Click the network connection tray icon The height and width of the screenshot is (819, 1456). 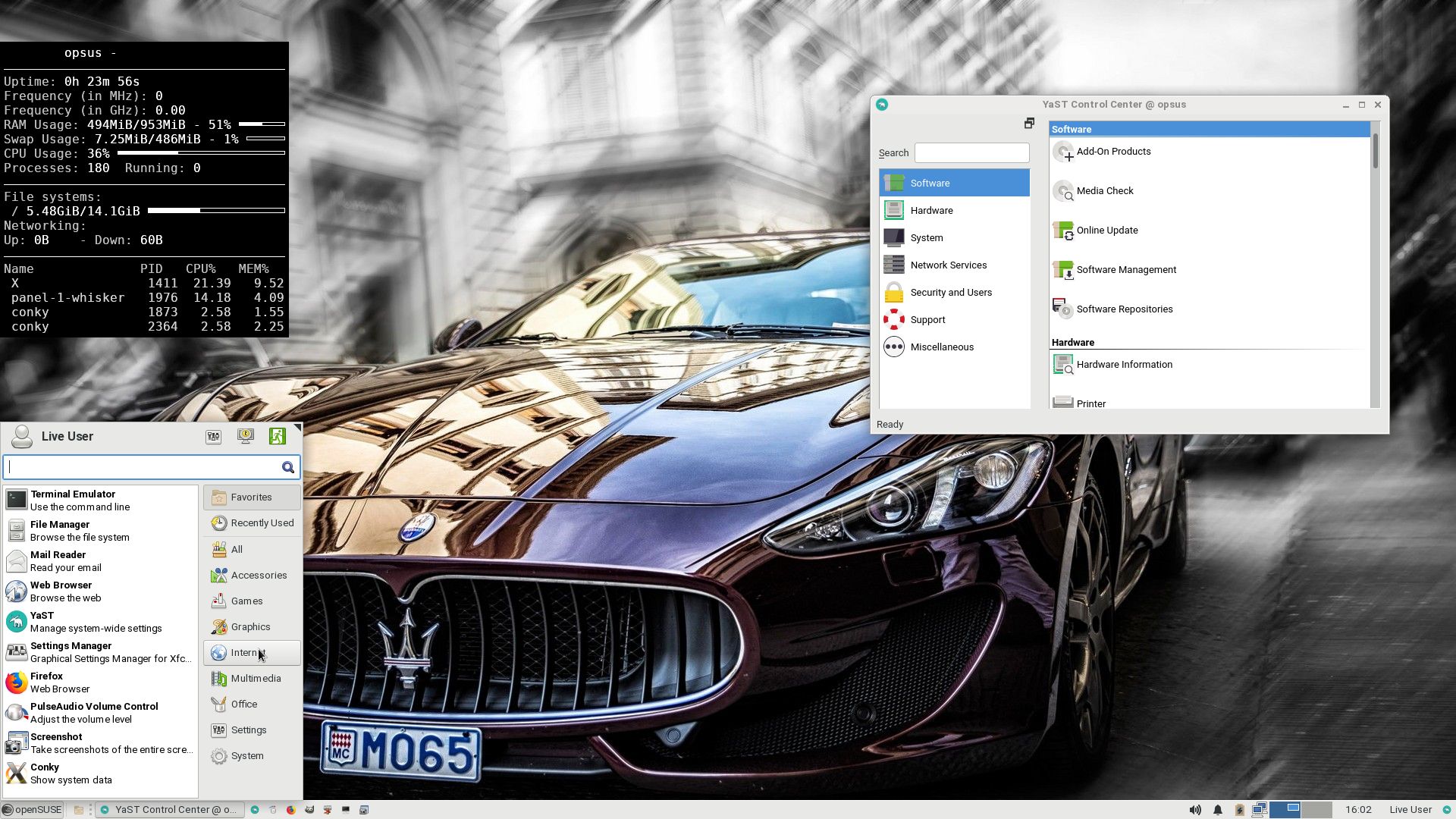coord(1260,810)
